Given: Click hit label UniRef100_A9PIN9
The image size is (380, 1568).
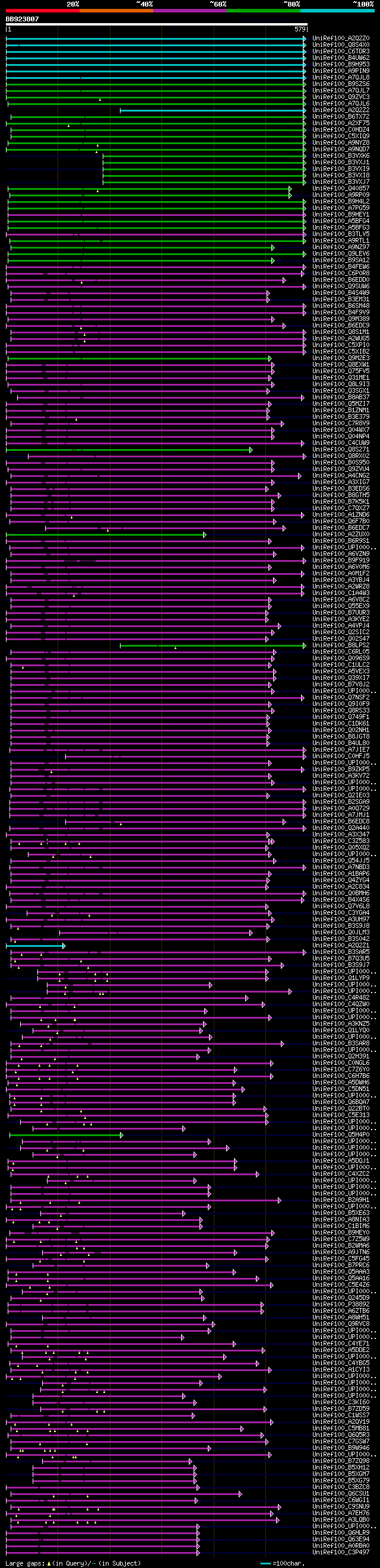Looking at the screenshot, I should 341,71.
